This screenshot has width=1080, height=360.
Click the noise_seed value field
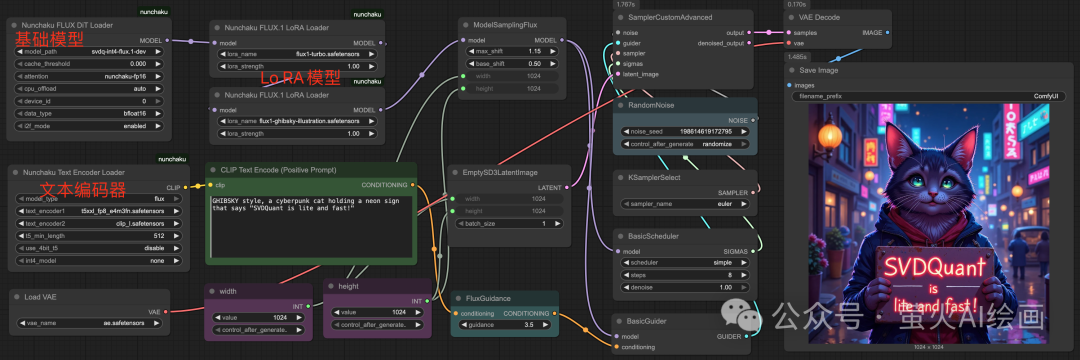click(x=685, y=131)
